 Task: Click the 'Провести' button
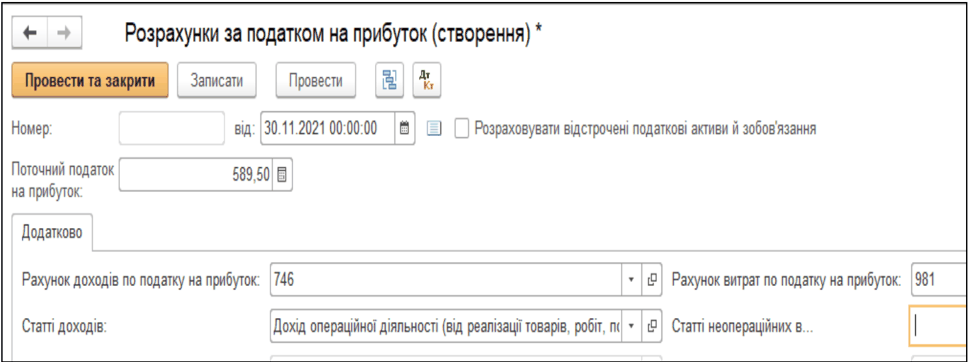pyautogui.click(x=315, y=80)
